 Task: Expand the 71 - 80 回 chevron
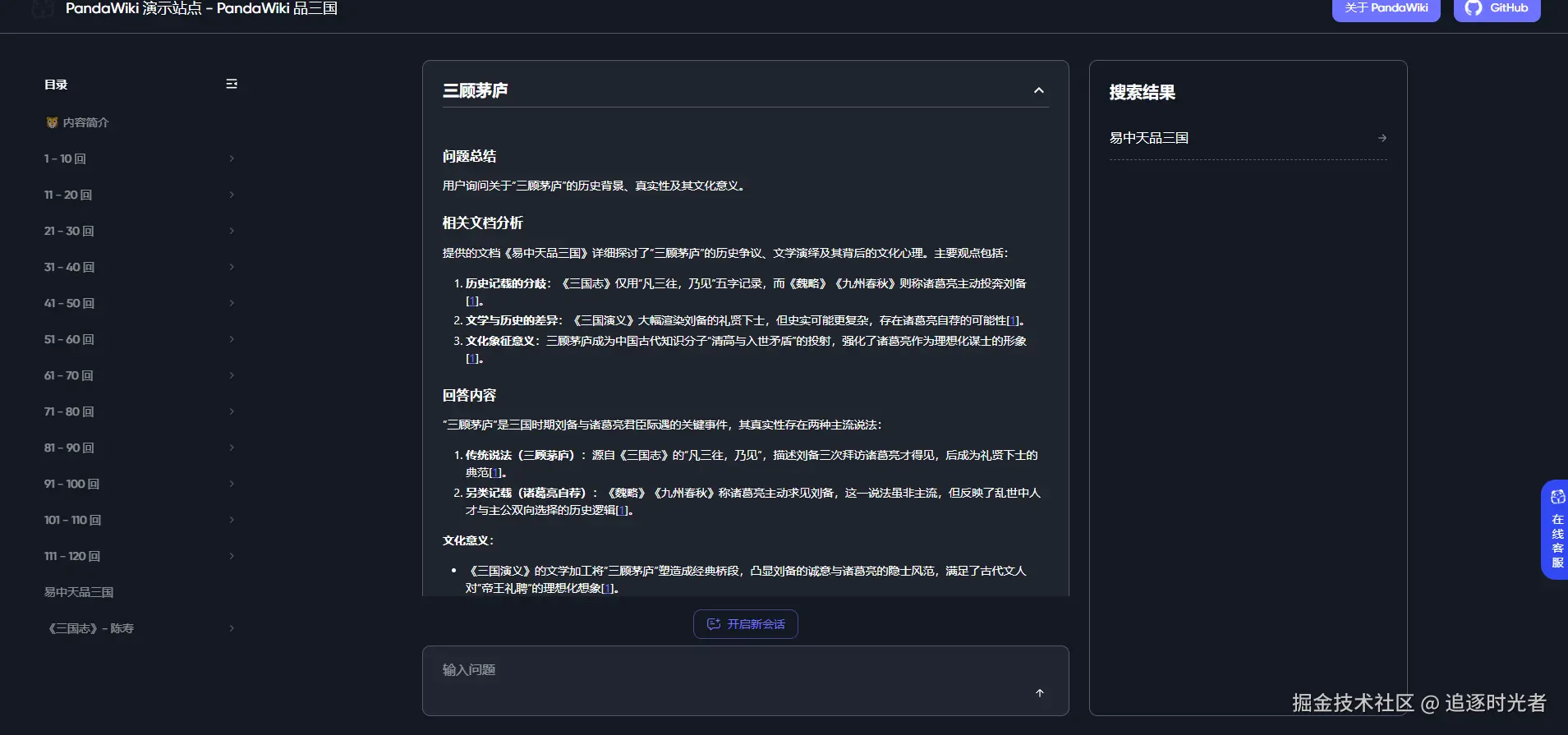point(232,411)
